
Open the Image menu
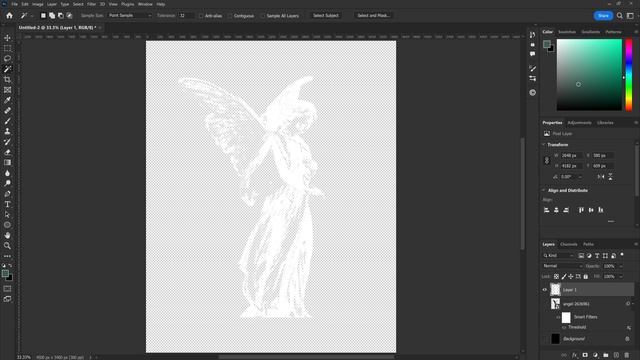38,4
